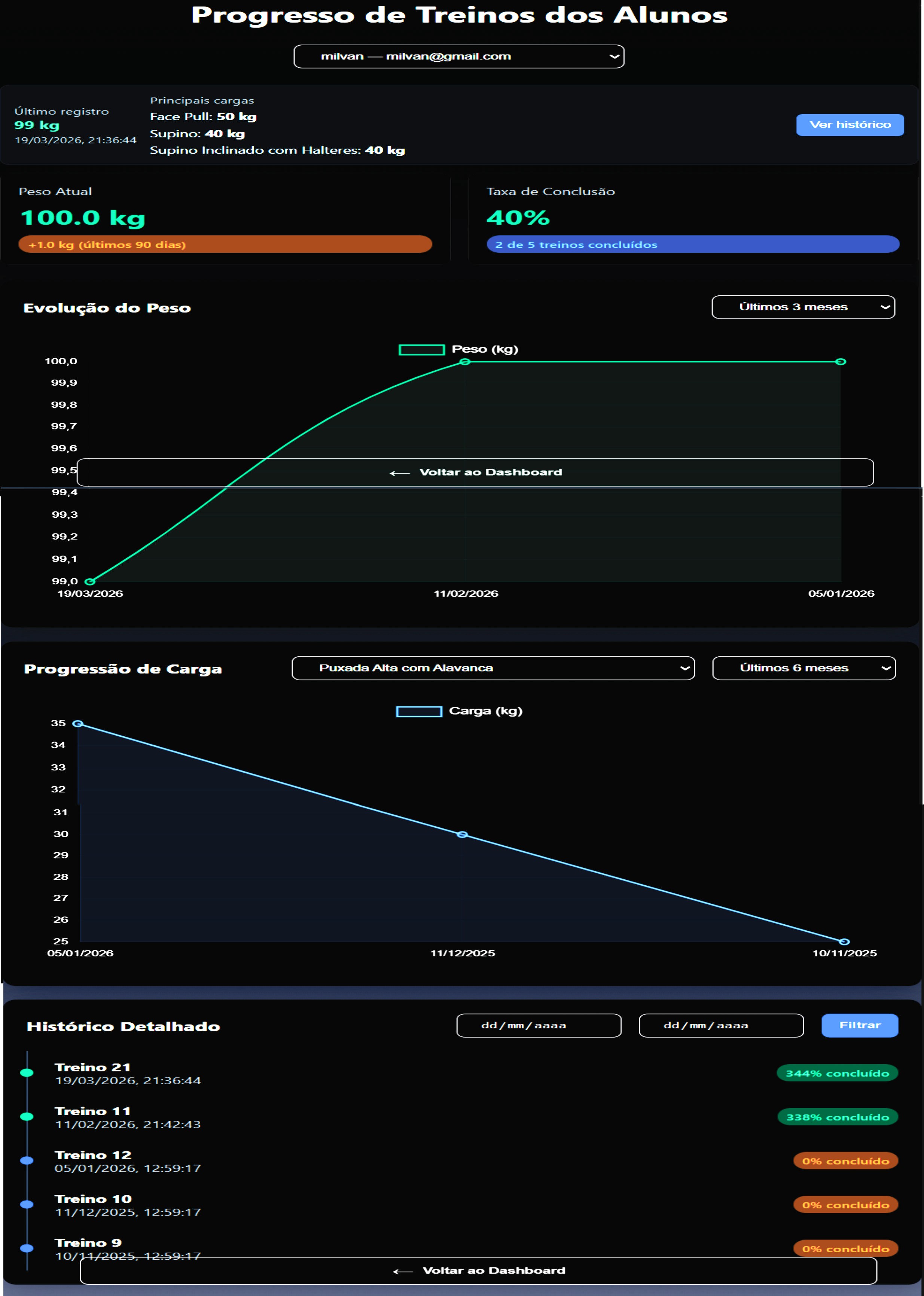Click the blue 2 de 5 treinos bar
Image resolution: width=924 pixels, height=1296 pixels.
click(x=692, y=244)
